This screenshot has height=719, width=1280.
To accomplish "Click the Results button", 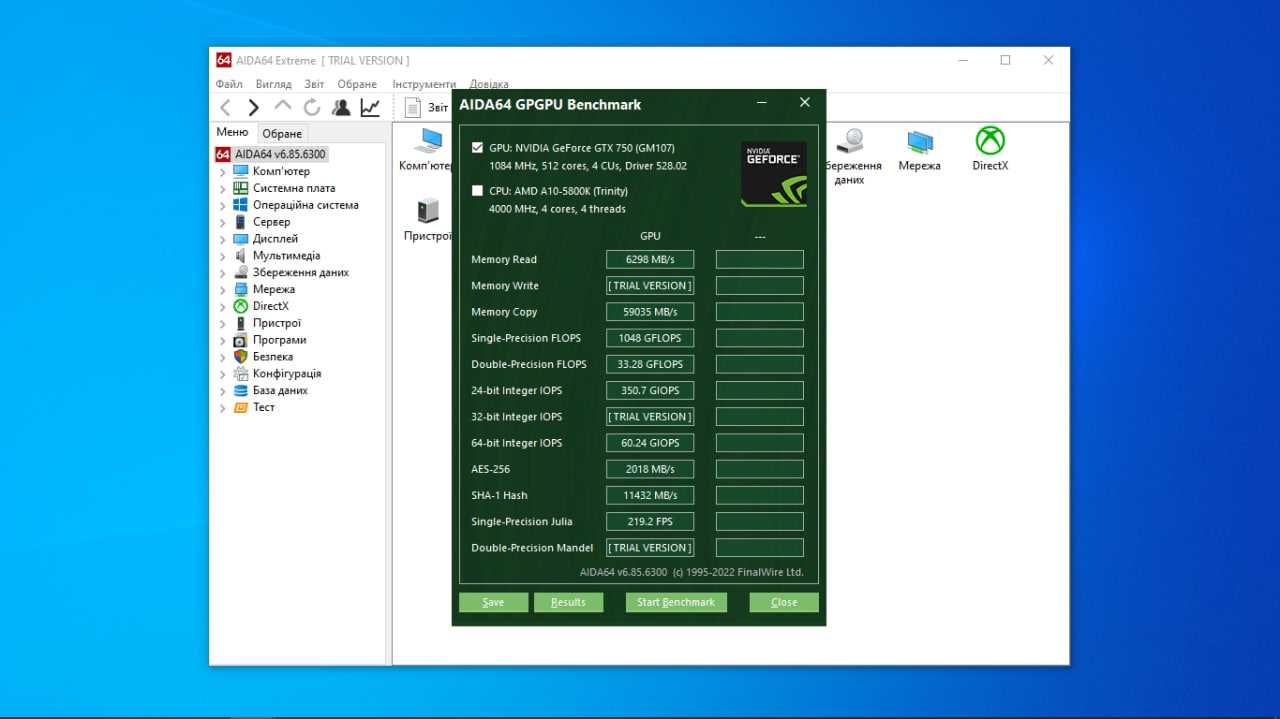I will 568,602.
